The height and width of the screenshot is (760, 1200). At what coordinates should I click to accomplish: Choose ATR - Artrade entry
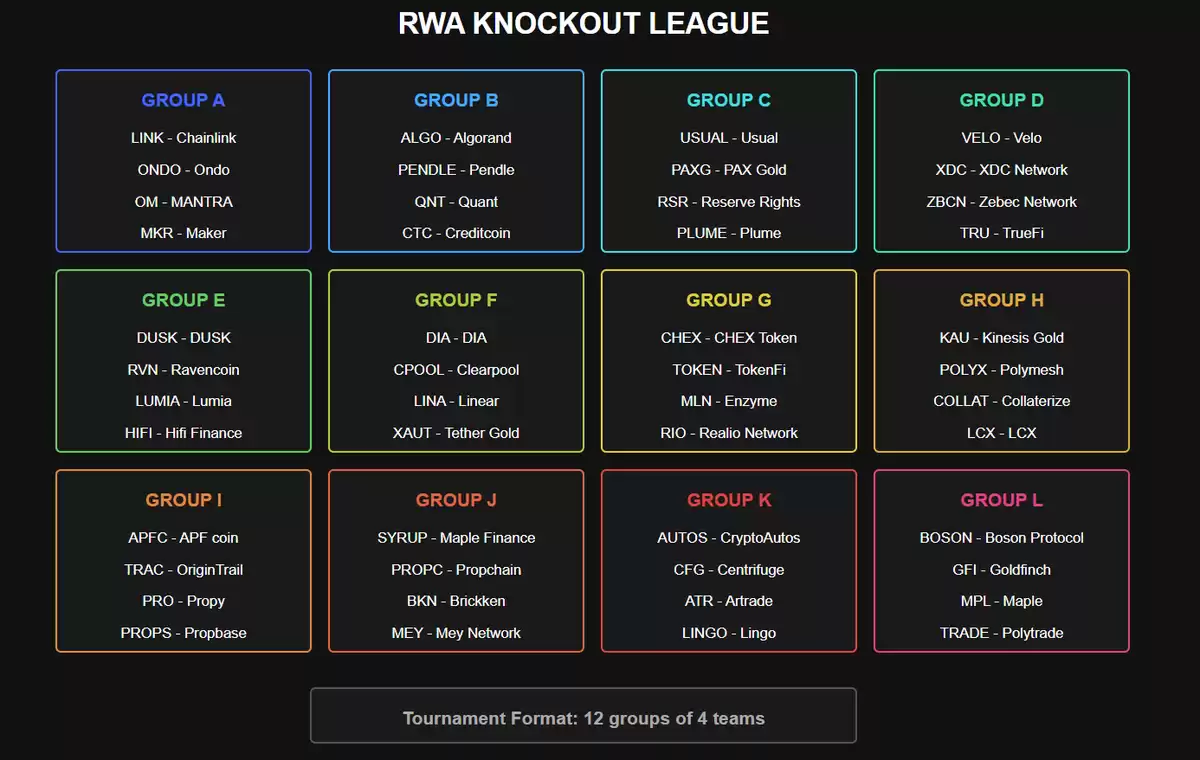[729, 601]
